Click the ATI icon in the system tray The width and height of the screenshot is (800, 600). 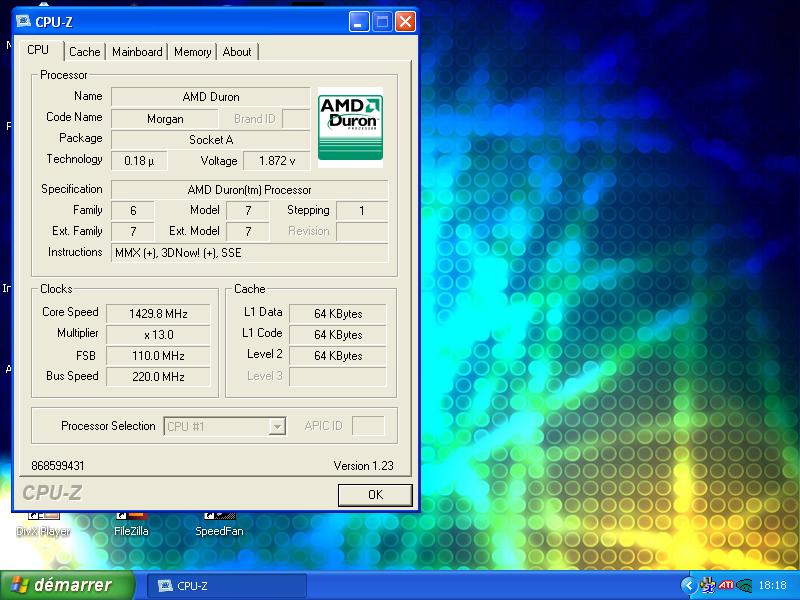click(x=726, y=585)
